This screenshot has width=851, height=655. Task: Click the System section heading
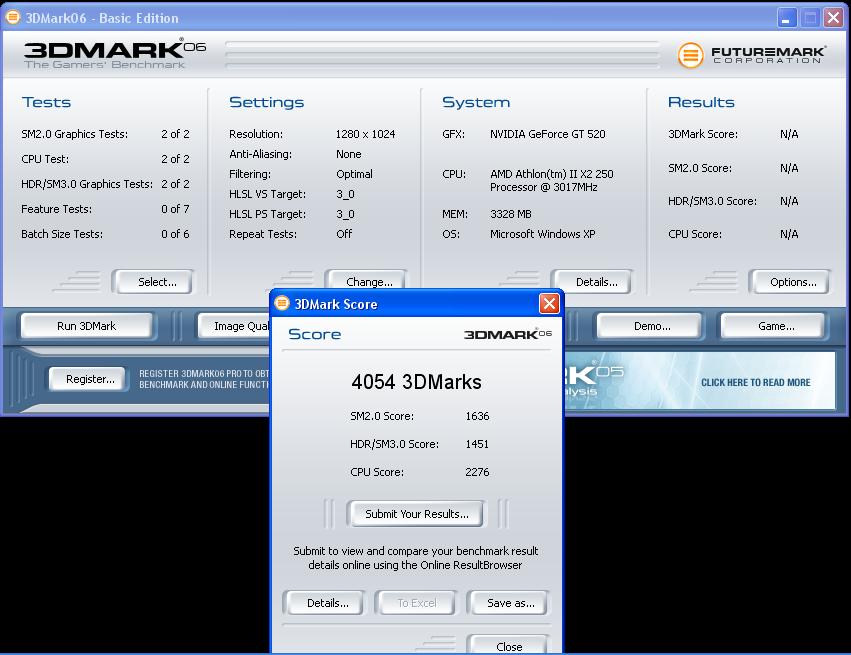pos(476,102)
